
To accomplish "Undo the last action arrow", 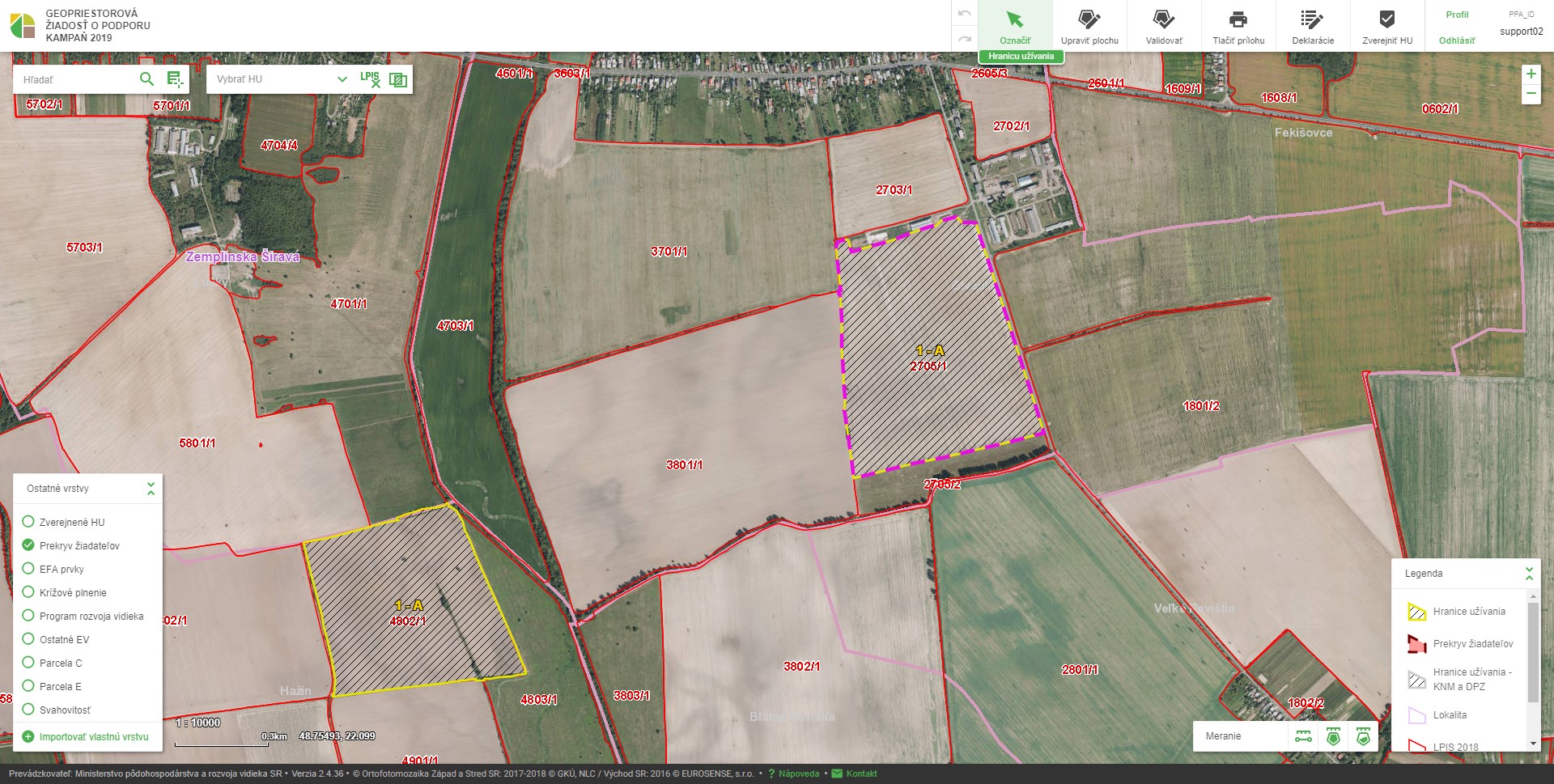I will tap(964, 13).
